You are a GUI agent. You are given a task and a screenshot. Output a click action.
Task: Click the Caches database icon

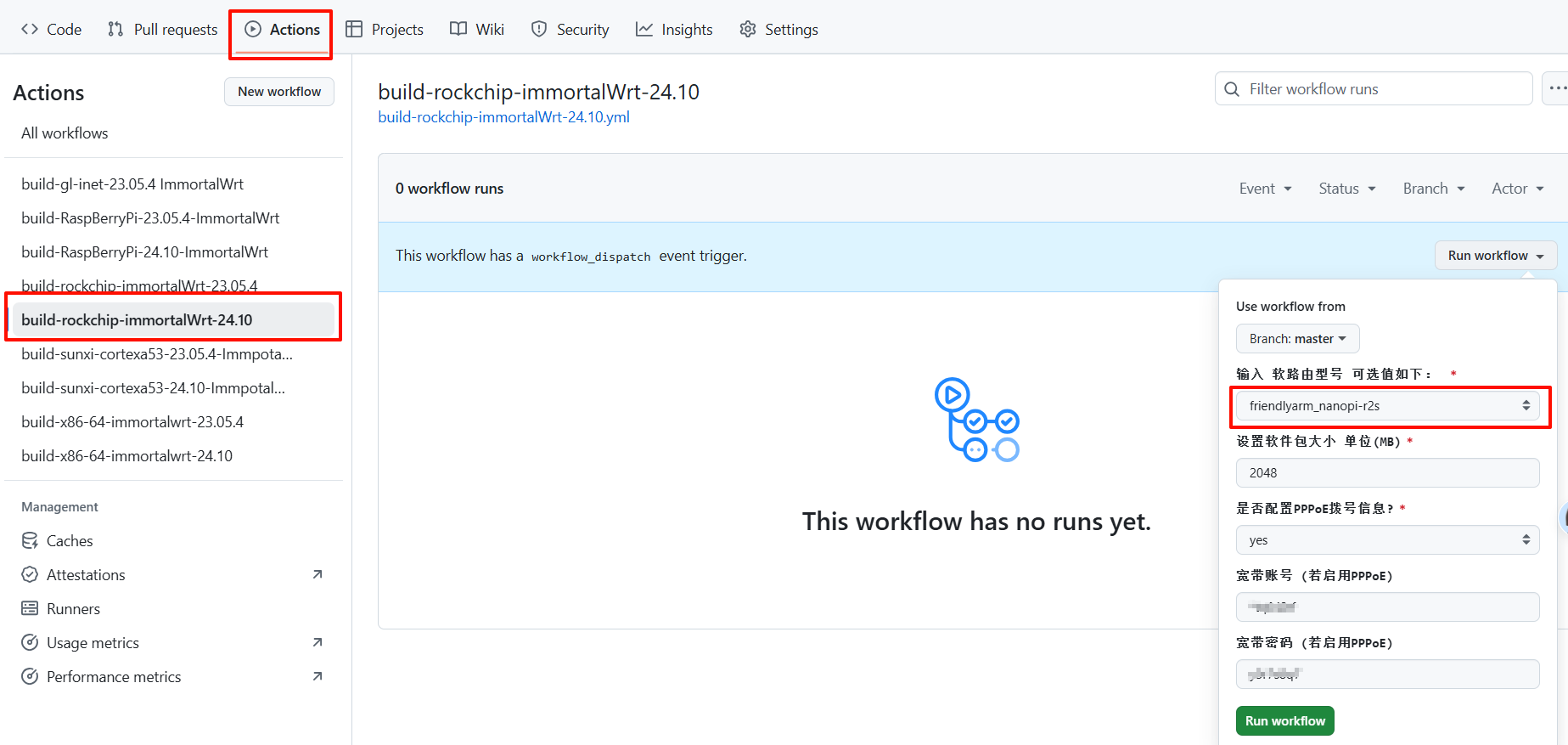click(x=30, y=541)
